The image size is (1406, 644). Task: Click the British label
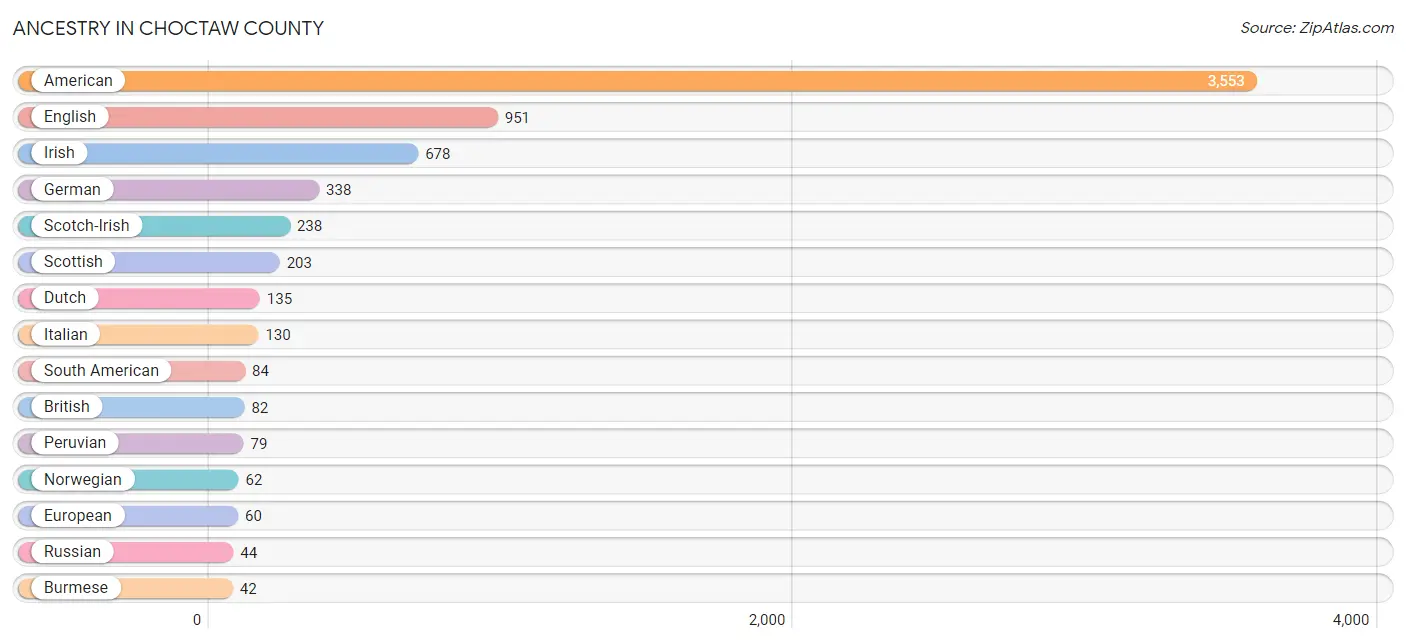(x=67, y=407)
